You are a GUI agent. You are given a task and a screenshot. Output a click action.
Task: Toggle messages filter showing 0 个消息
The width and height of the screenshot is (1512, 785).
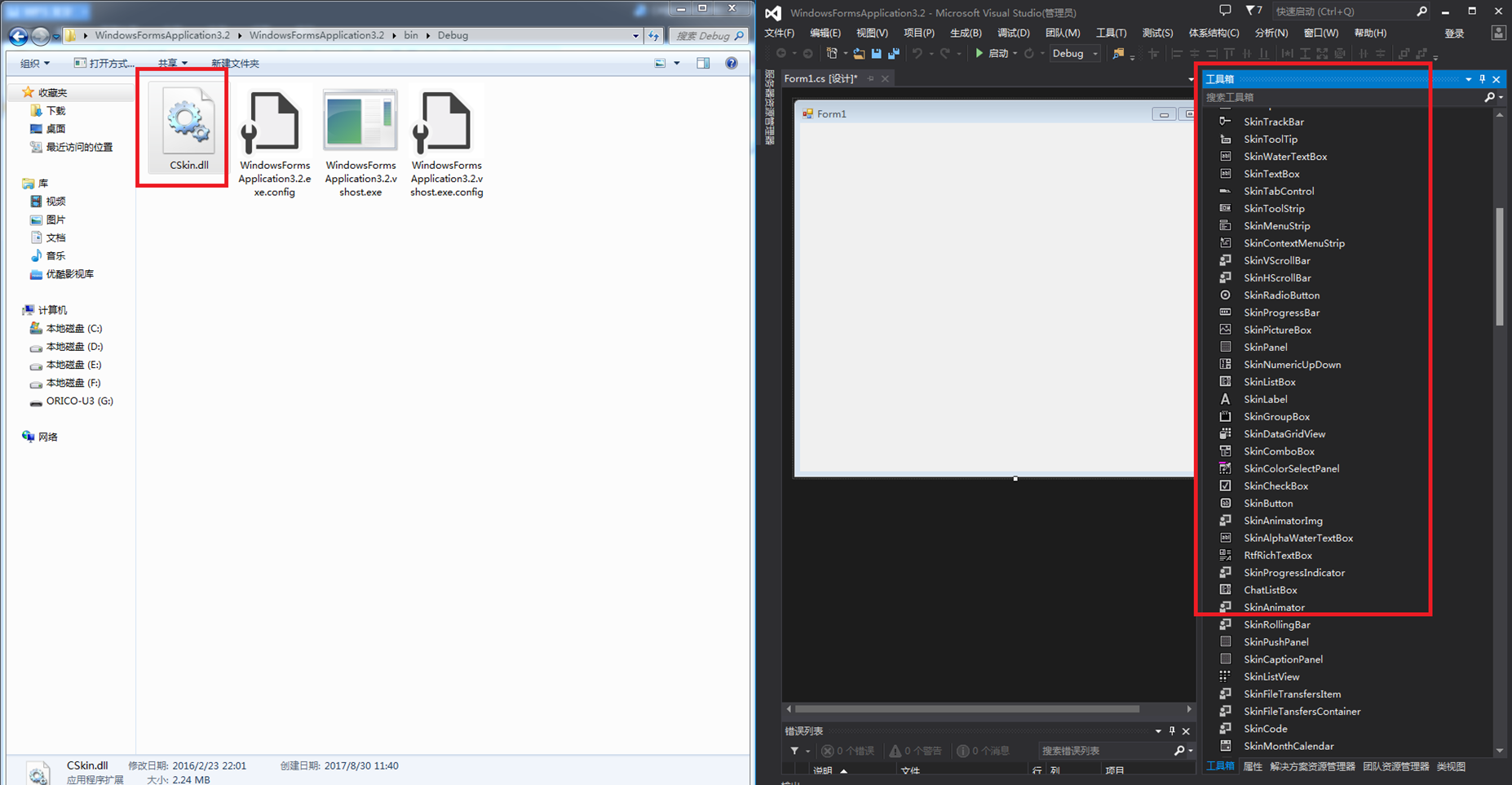tap(983, 751)
